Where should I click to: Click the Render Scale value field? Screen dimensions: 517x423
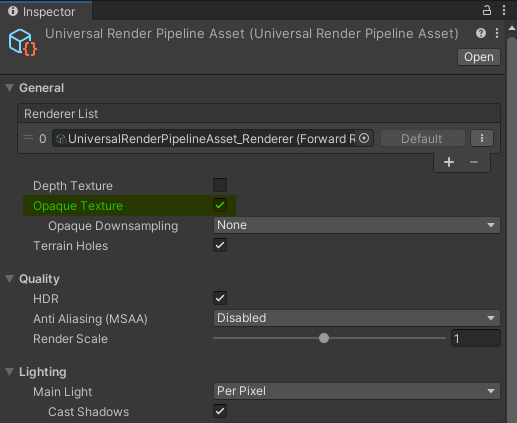click(x=476, y=338)
